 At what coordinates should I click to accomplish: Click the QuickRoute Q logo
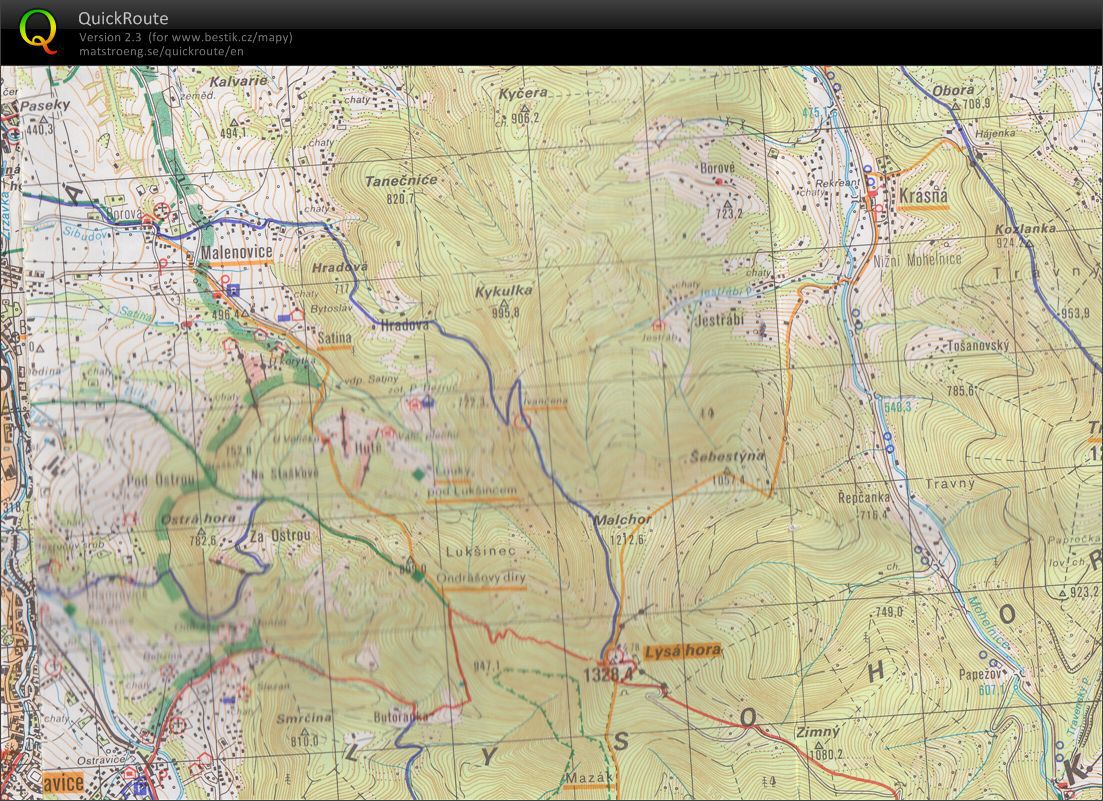coord(37,32)
